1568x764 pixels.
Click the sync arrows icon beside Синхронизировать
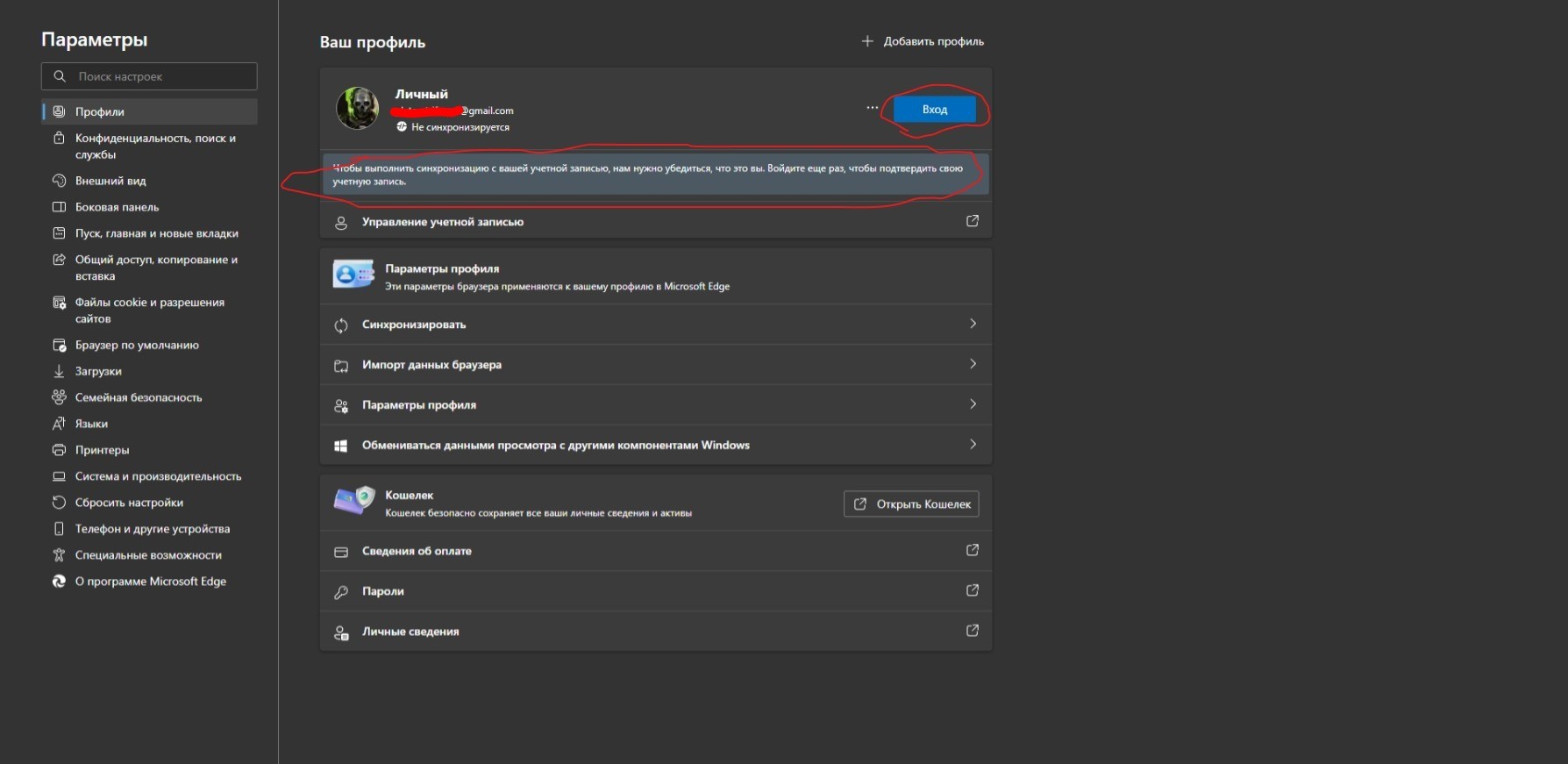341,325
